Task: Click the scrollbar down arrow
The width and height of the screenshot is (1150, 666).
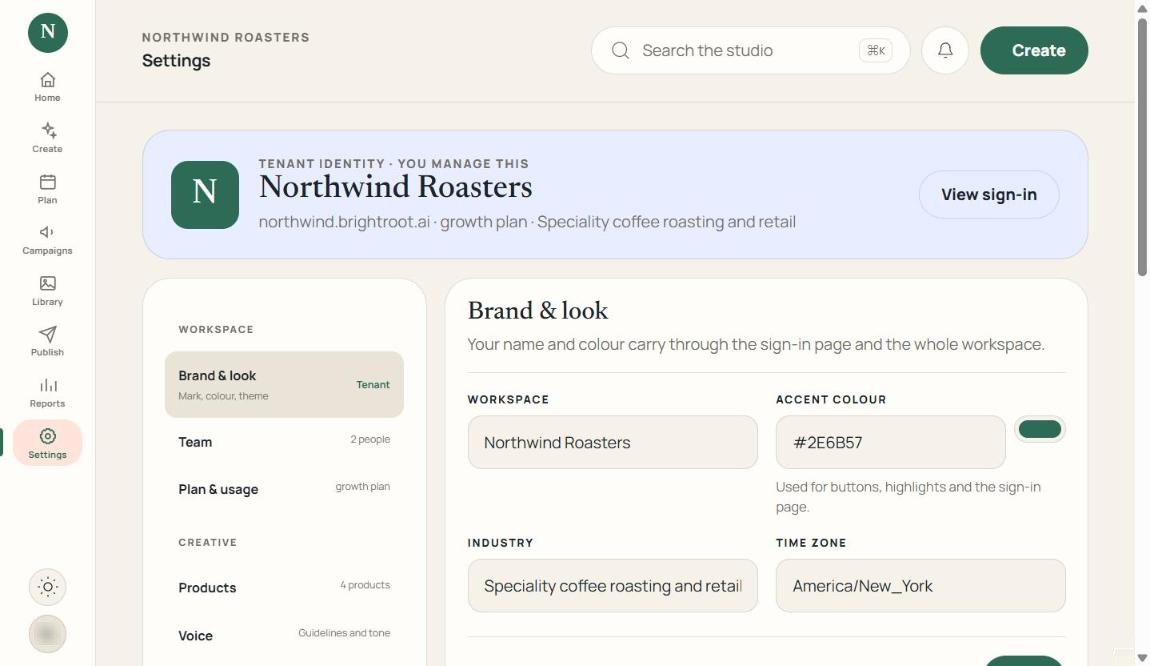Action: pyautogui.click(x=1142, y=658)
